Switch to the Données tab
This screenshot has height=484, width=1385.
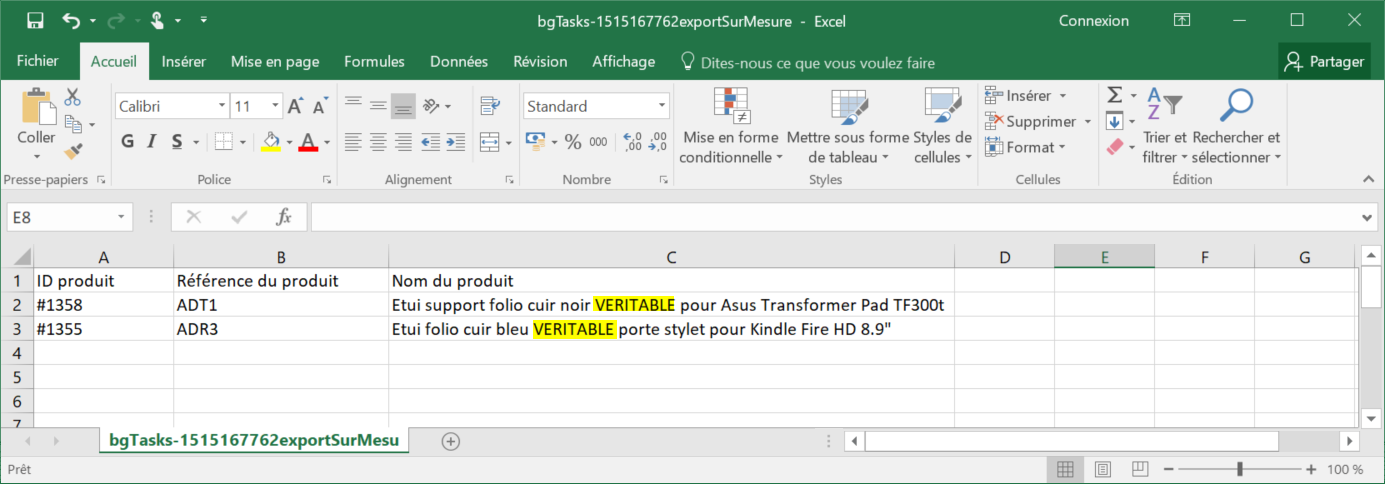(459, 61)
